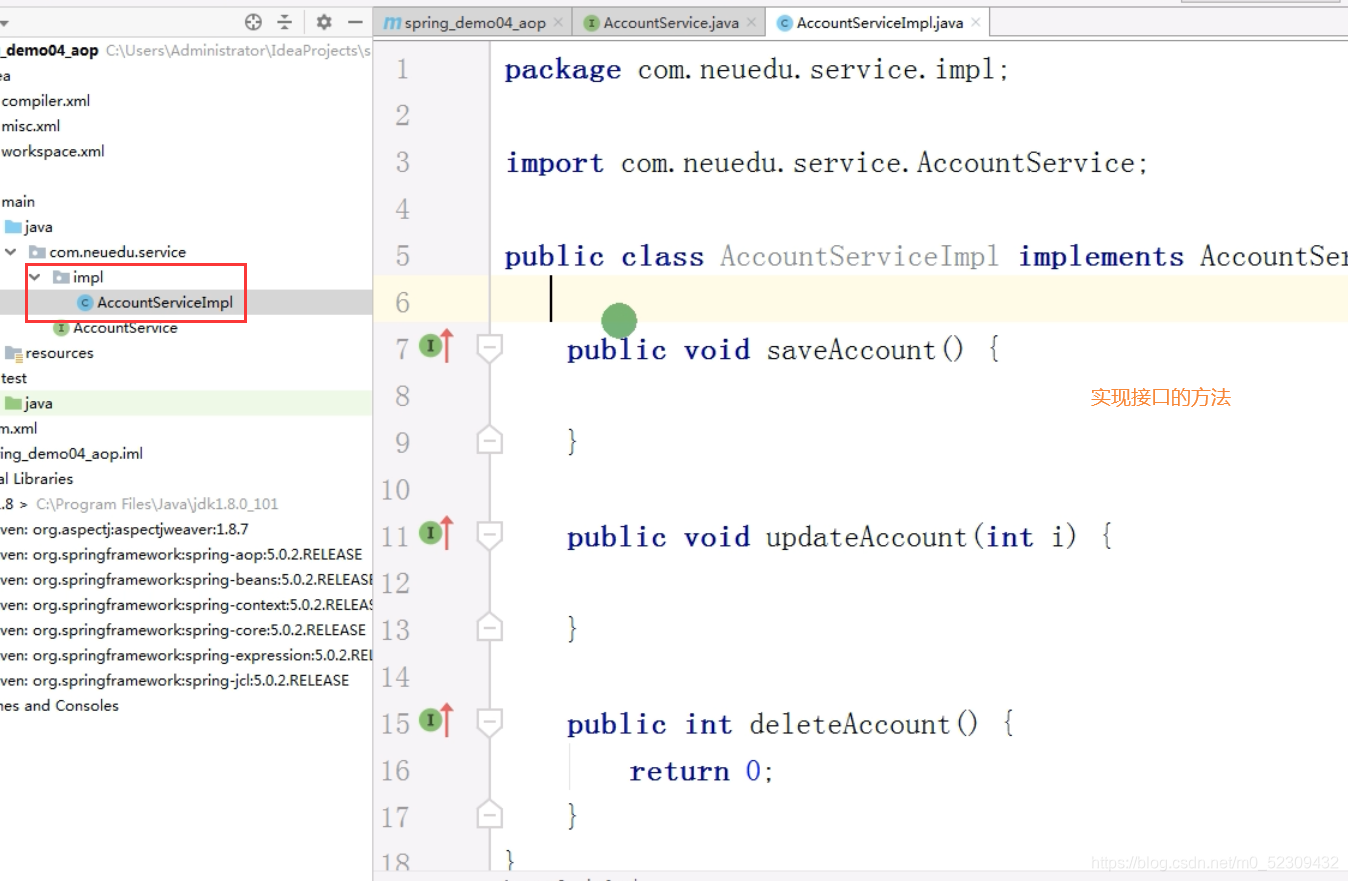Click the updateAccount method name
This screenshot has height=881, width=1348.
tap(867, 537)
